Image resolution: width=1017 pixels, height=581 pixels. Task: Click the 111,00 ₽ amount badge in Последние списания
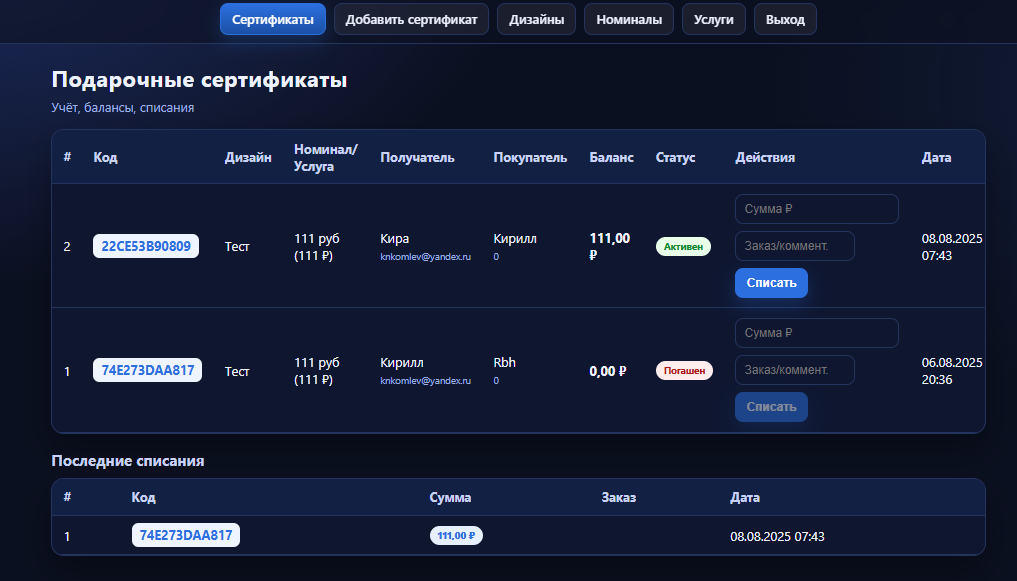coord(456,534)
